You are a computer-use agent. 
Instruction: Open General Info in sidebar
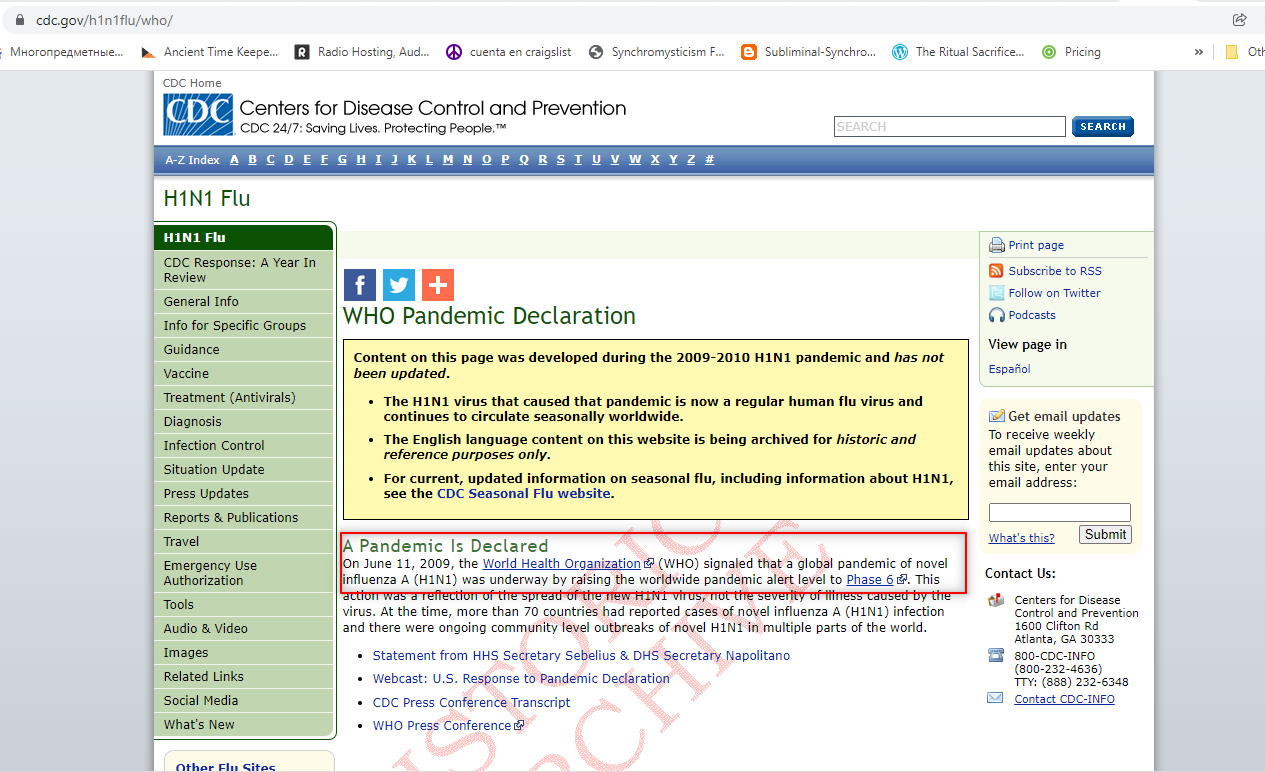[243, 302]
